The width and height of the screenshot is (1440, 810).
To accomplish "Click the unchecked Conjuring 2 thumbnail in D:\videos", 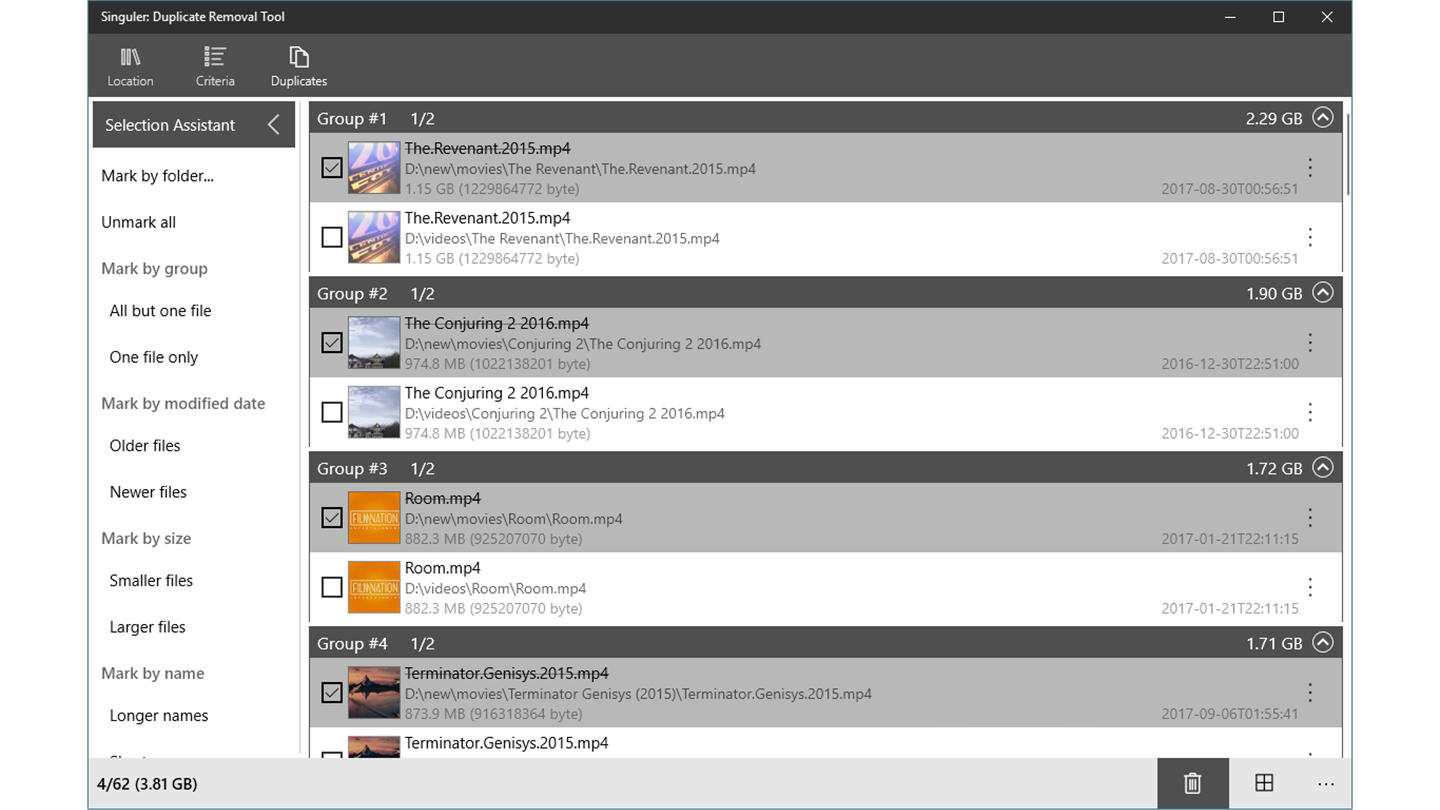I will (x=374, y=413).
